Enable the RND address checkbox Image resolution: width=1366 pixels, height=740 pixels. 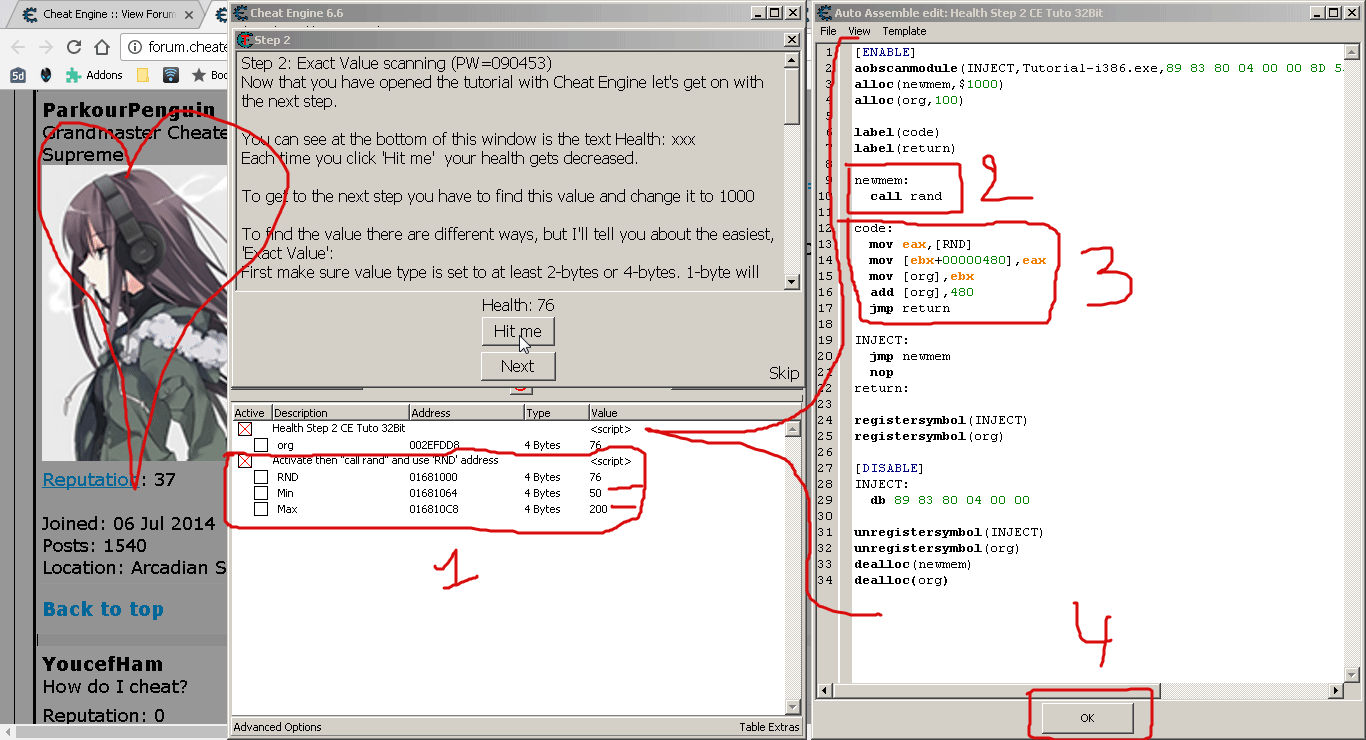click(261, 477)
